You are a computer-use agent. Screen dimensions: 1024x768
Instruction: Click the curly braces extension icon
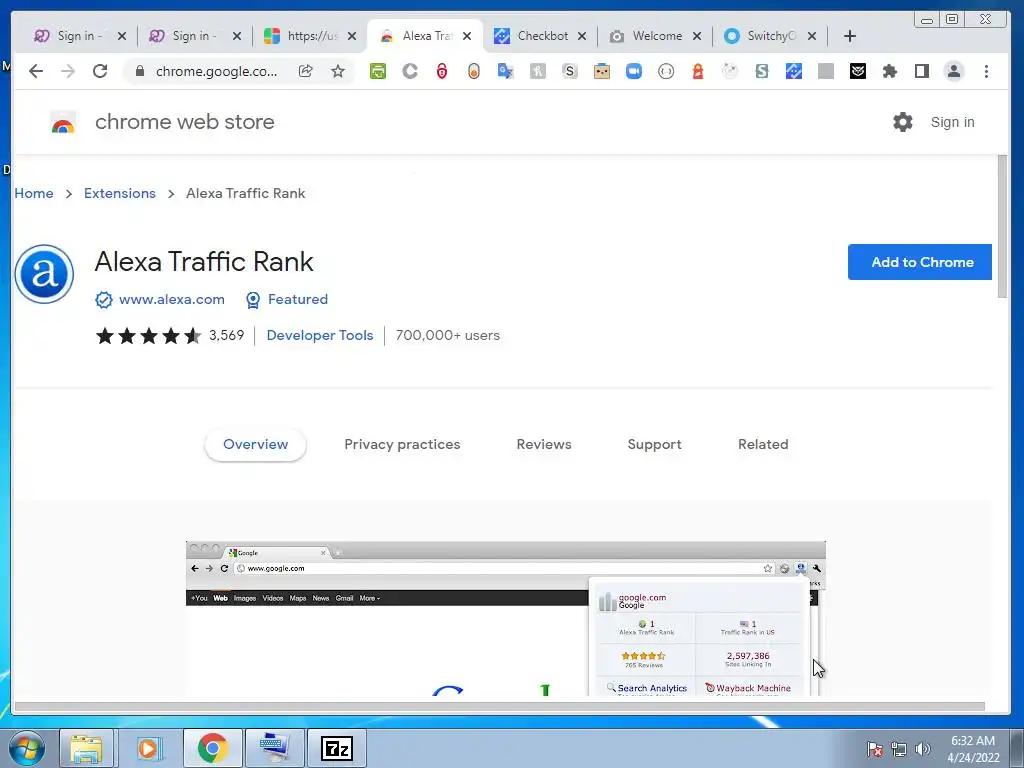click(665, 71)
